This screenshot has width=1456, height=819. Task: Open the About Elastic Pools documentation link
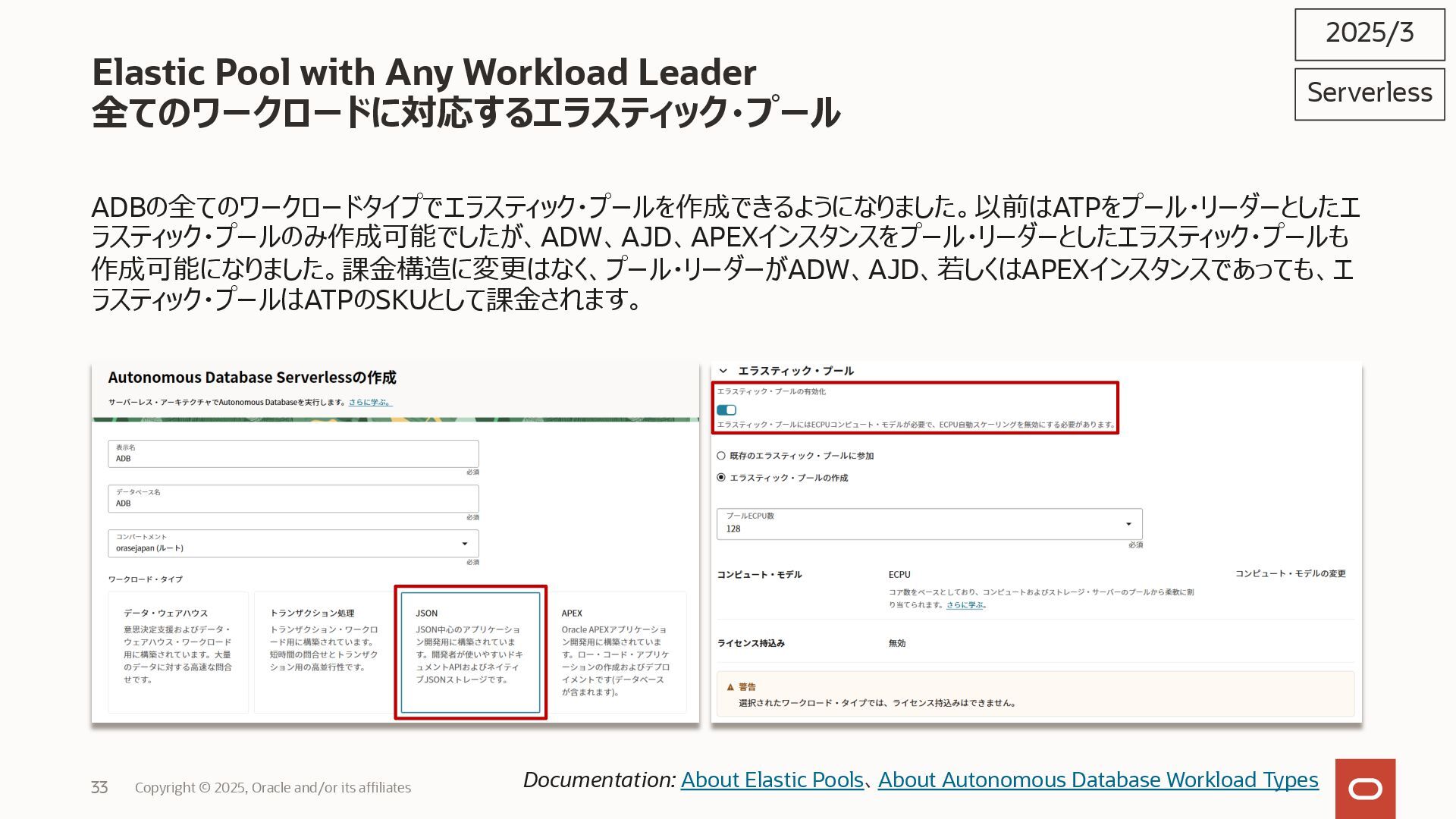point(772,780)
